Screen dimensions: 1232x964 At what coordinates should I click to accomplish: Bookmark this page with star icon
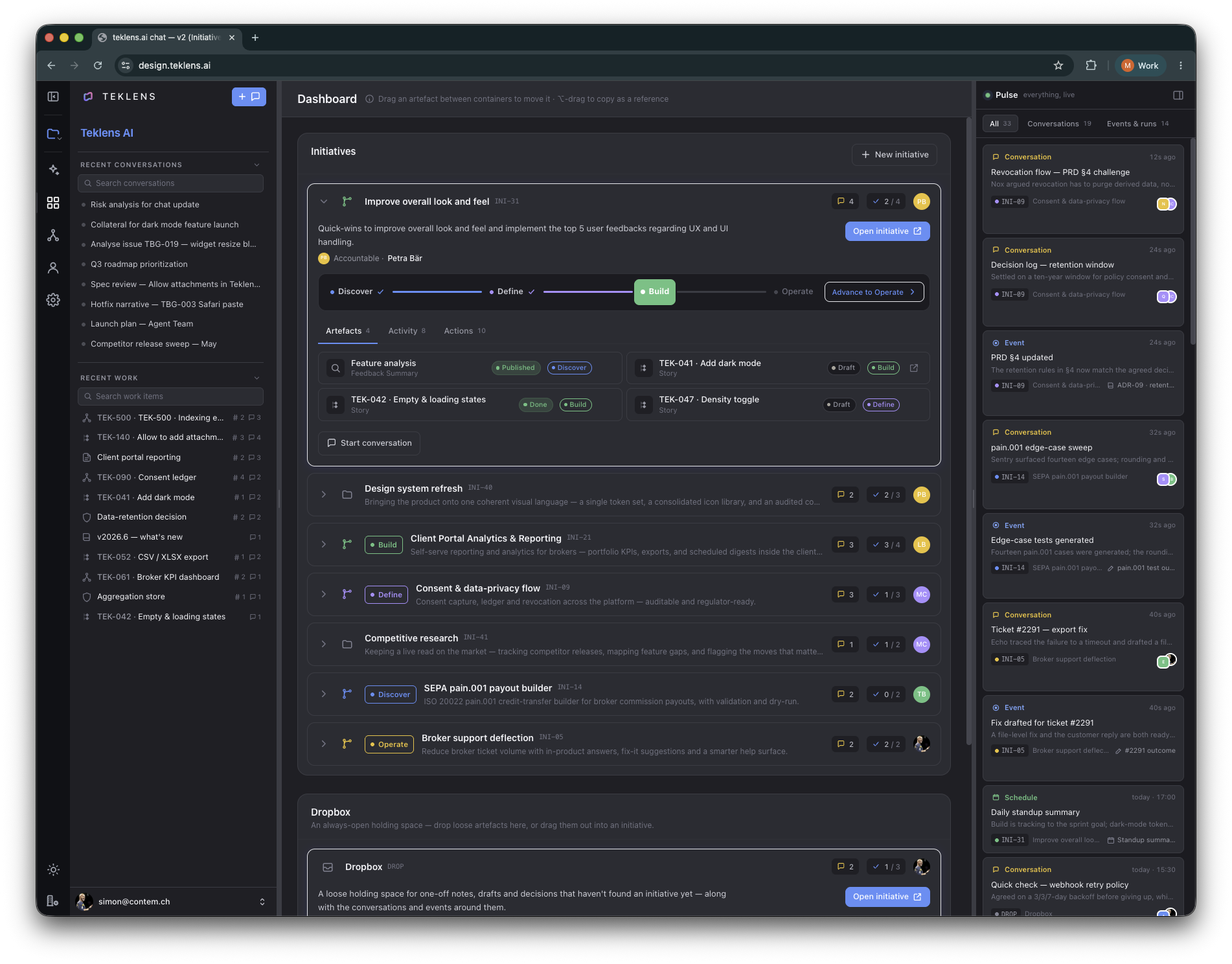(x=1058, y=65)
